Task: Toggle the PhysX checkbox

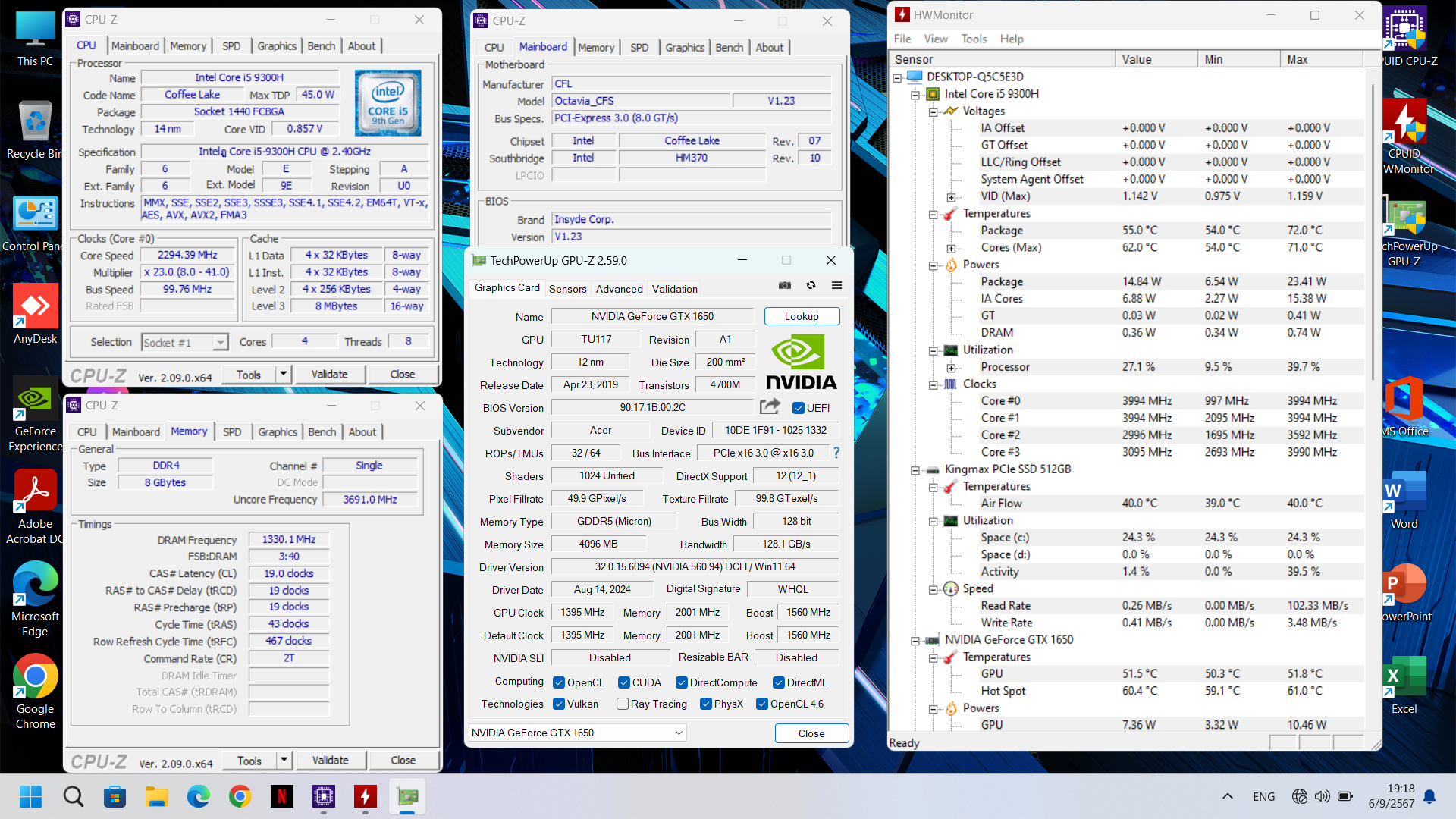Action: point(706,704)
